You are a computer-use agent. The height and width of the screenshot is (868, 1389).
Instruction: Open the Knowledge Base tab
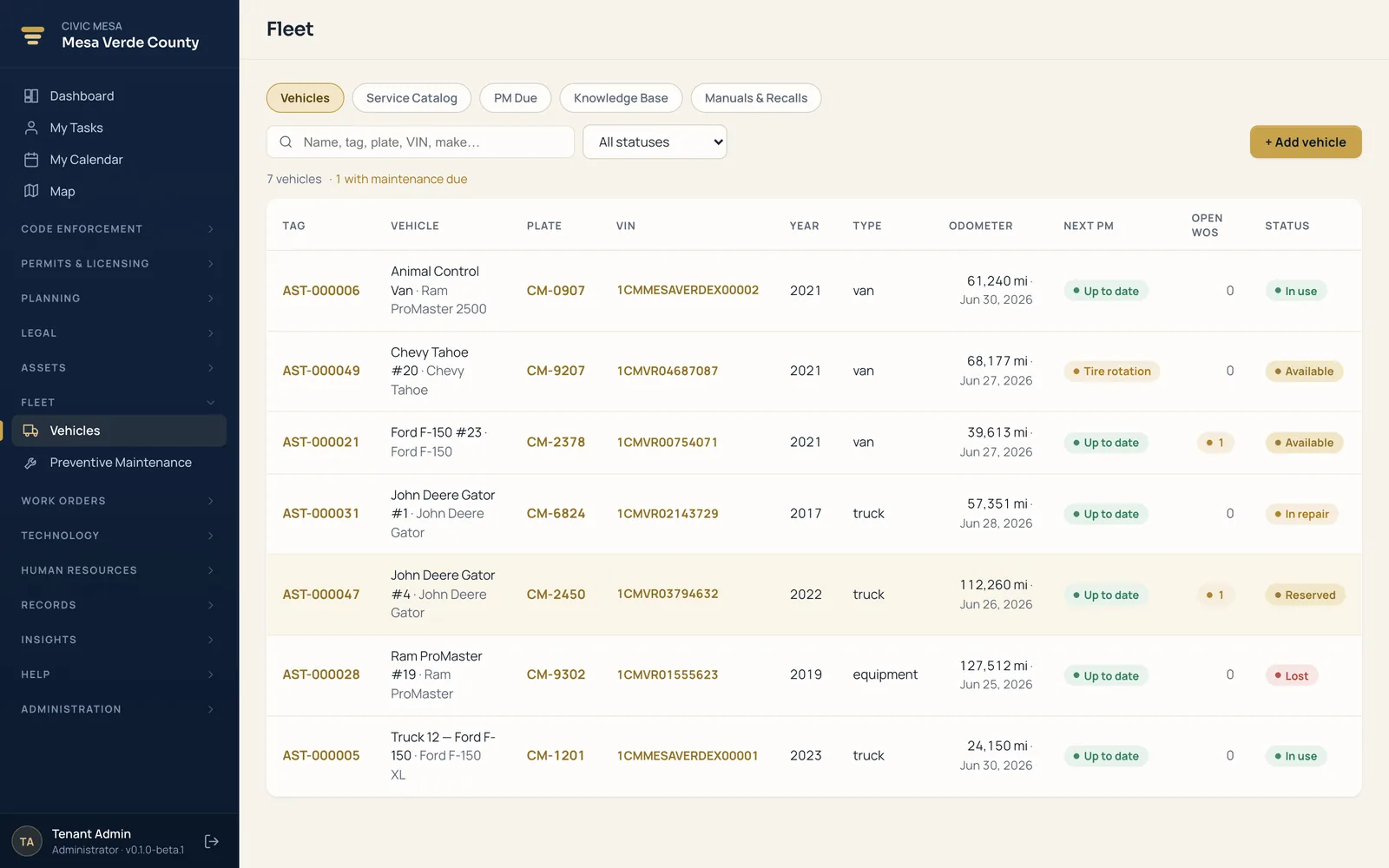[621, 98]
